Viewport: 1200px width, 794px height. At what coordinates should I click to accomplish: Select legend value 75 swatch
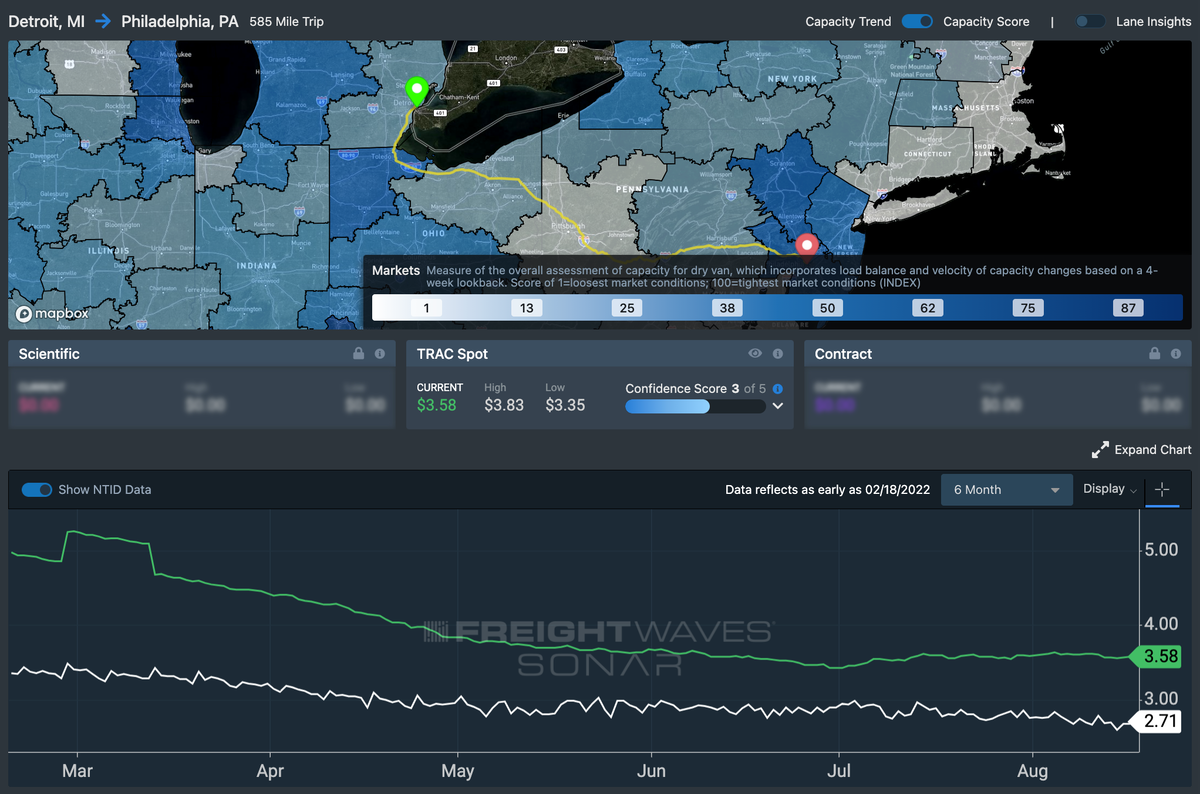click(1028, 308)
